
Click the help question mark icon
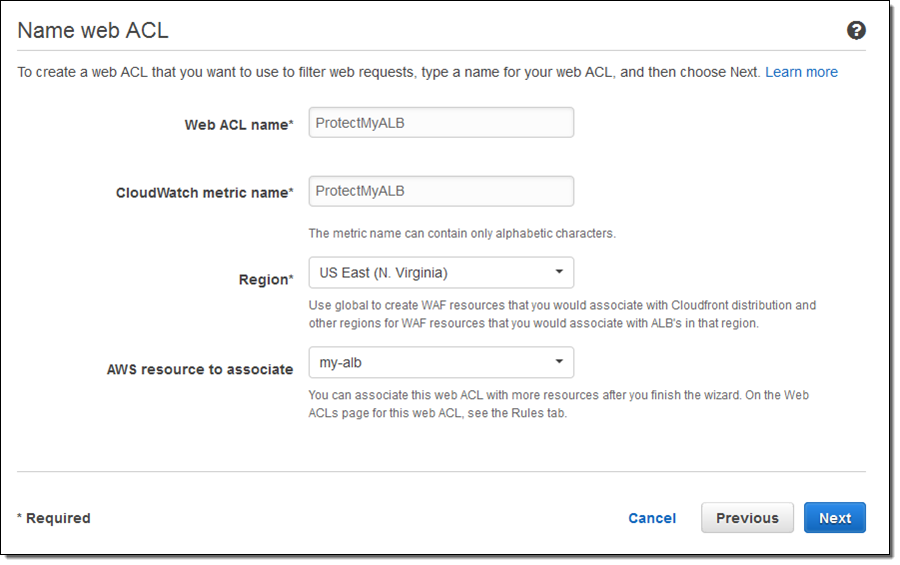(x=856, y=30)
